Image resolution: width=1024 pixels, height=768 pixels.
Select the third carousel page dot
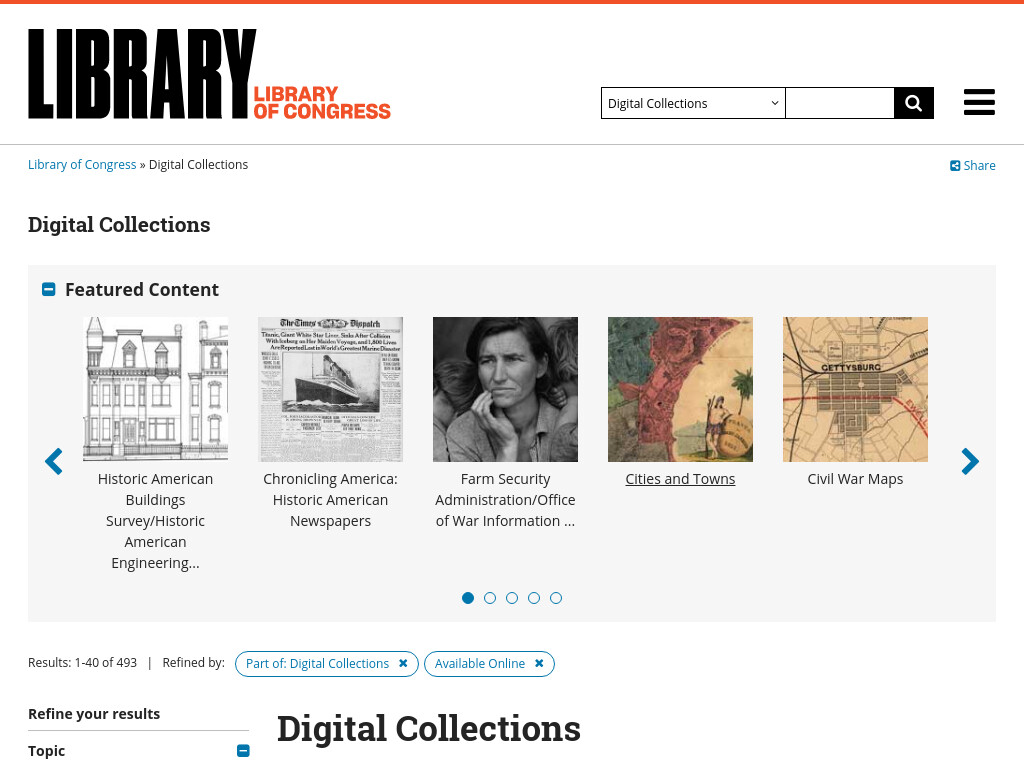[512, 598]
